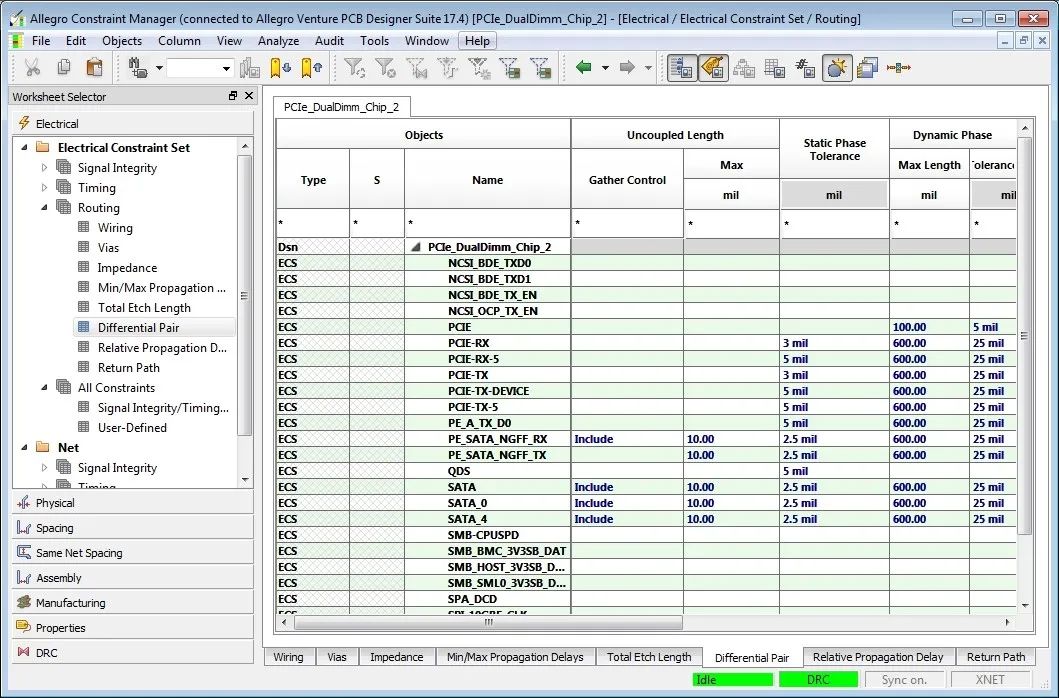Screen dimensions: 1059x698
Task: Click the bookmark down arrow icon
Action: [280, 68]
